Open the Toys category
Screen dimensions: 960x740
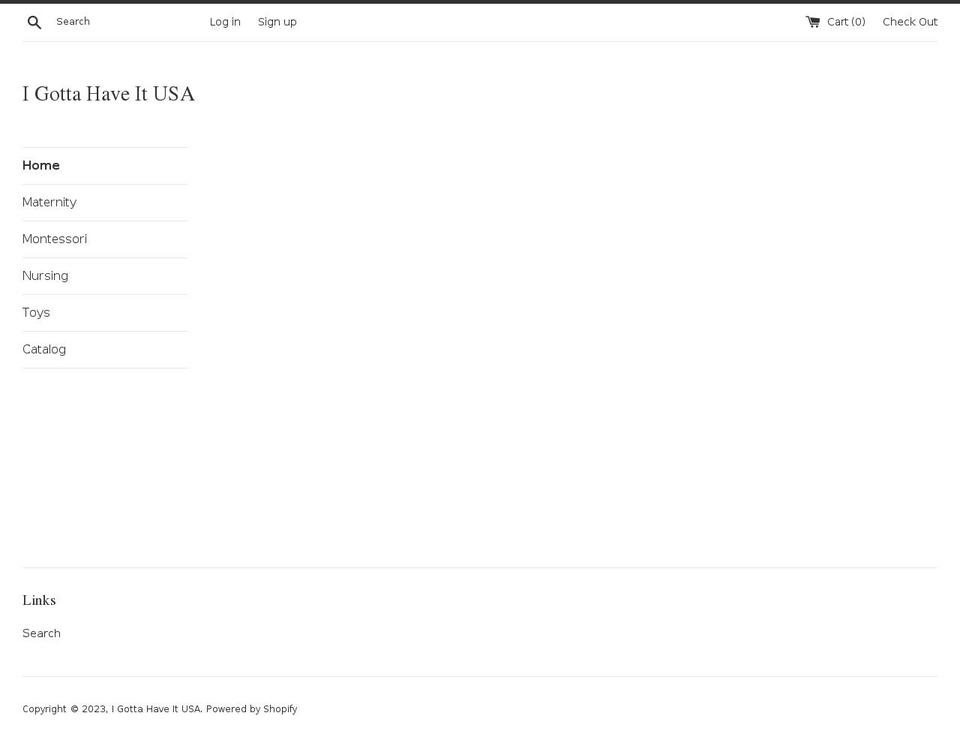[36, 312]
